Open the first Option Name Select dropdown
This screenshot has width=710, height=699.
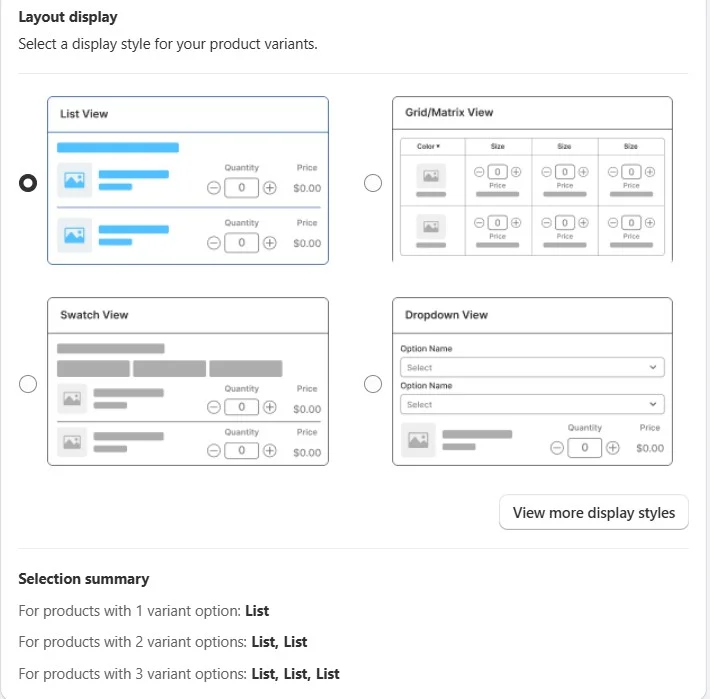click(532, 367)
